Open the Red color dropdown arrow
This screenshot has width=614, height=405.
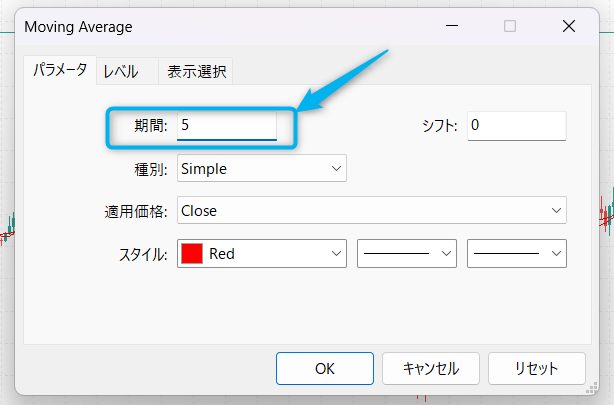334,254
